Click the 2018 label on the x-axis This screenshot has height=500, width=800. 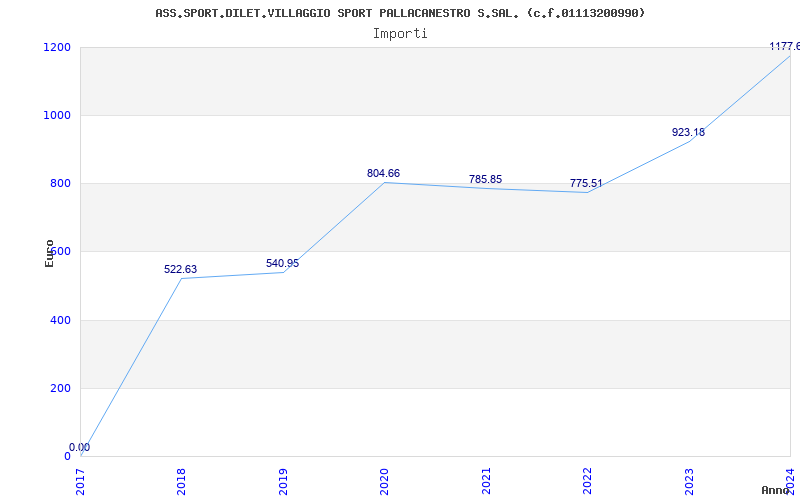(181, 480)
